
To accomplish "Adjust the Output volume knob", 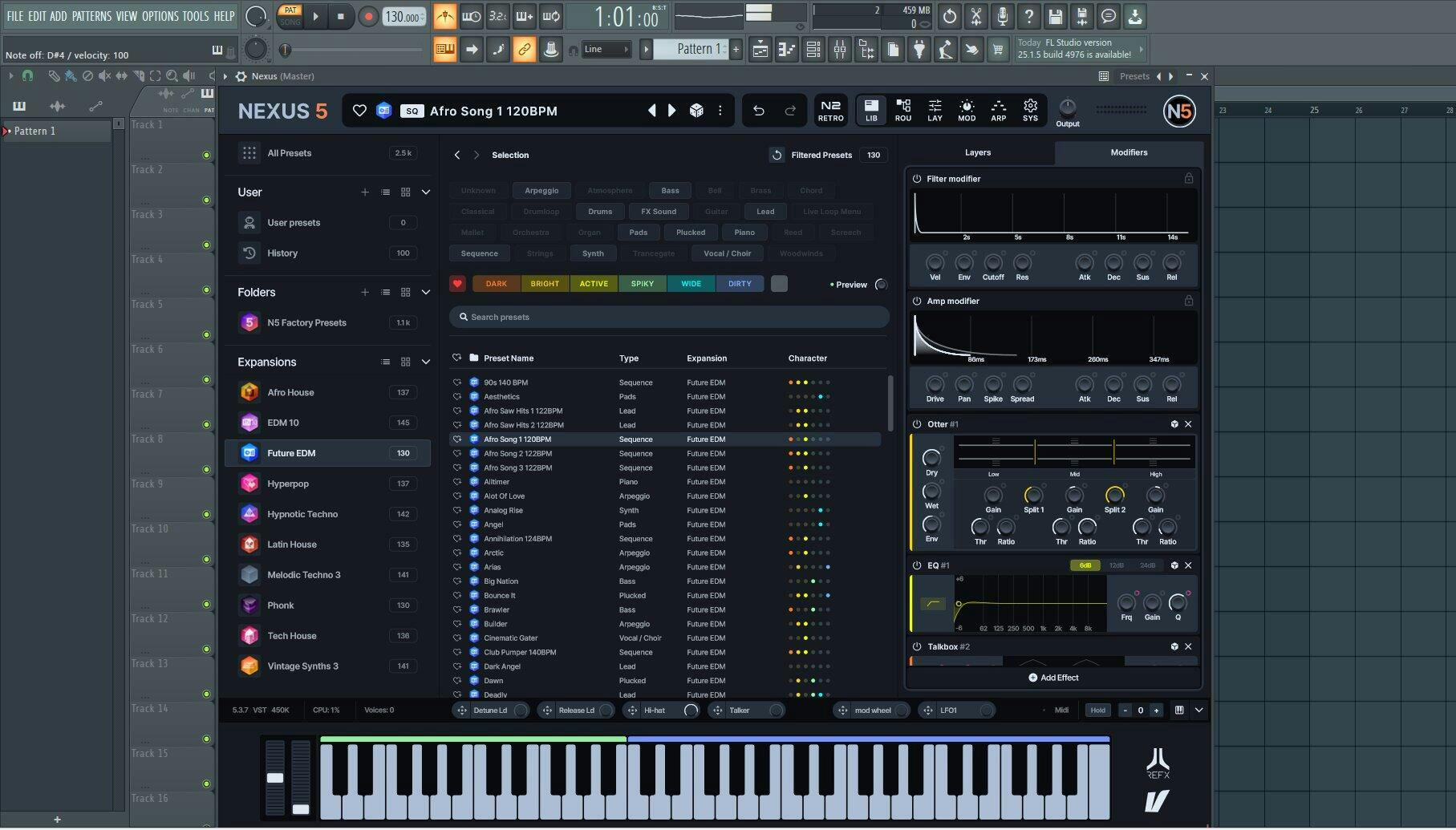I will coord(1067,107).
